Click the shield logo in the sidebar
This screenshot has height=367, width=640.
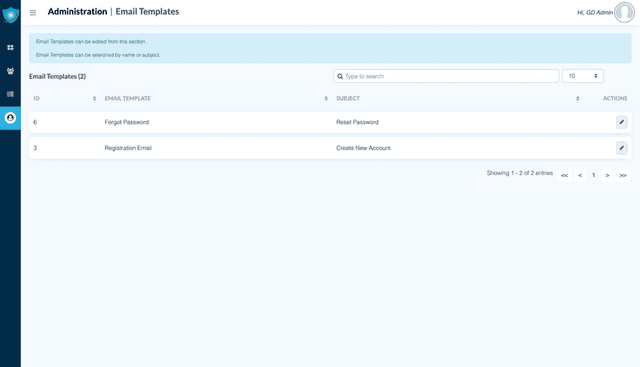pos(11,15)
